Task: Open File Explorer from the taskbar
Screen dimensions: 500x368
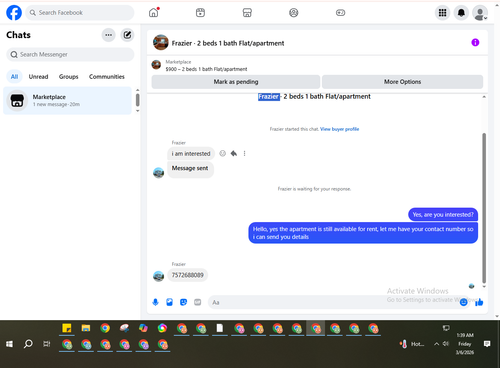Action: 86,328
